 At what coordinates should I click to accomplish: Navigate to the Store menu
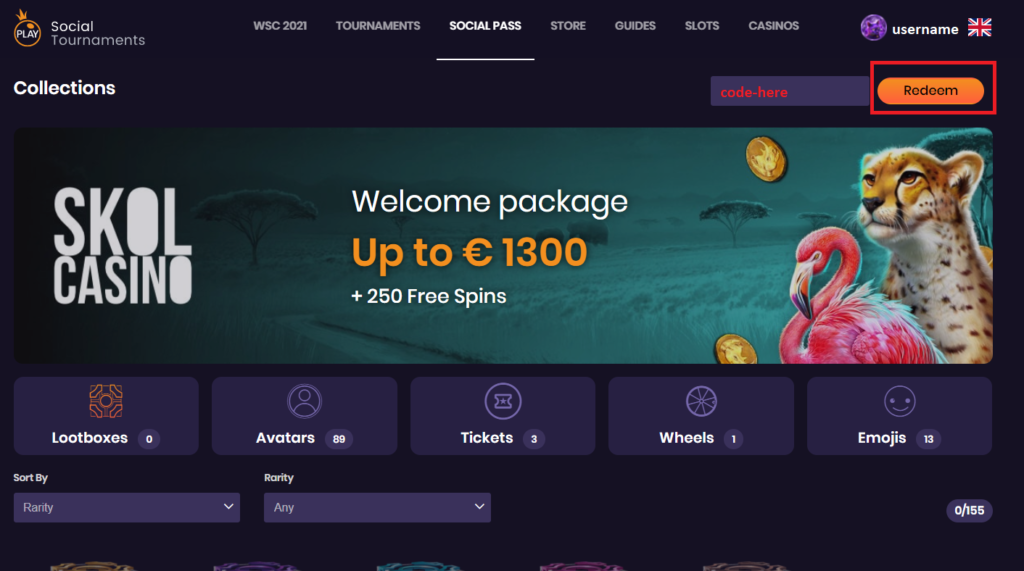568,26
